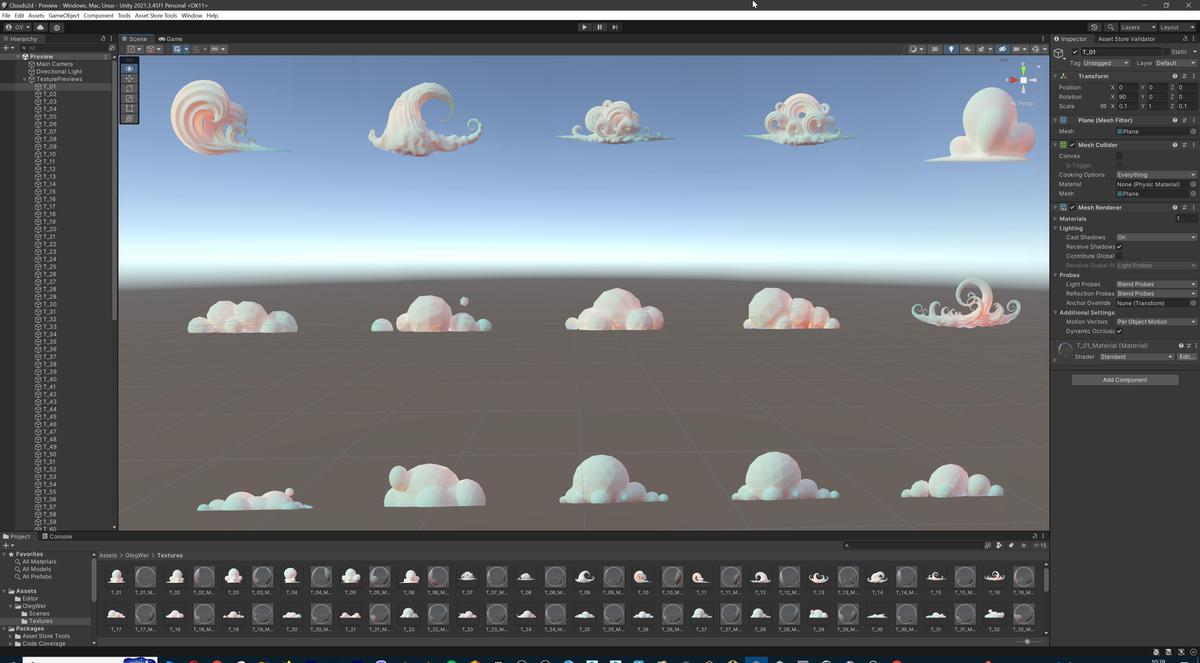The image size is (1200, 663).
Task: Select the Scale tool in the scene toolbar
Action: (x=128, y=98)
